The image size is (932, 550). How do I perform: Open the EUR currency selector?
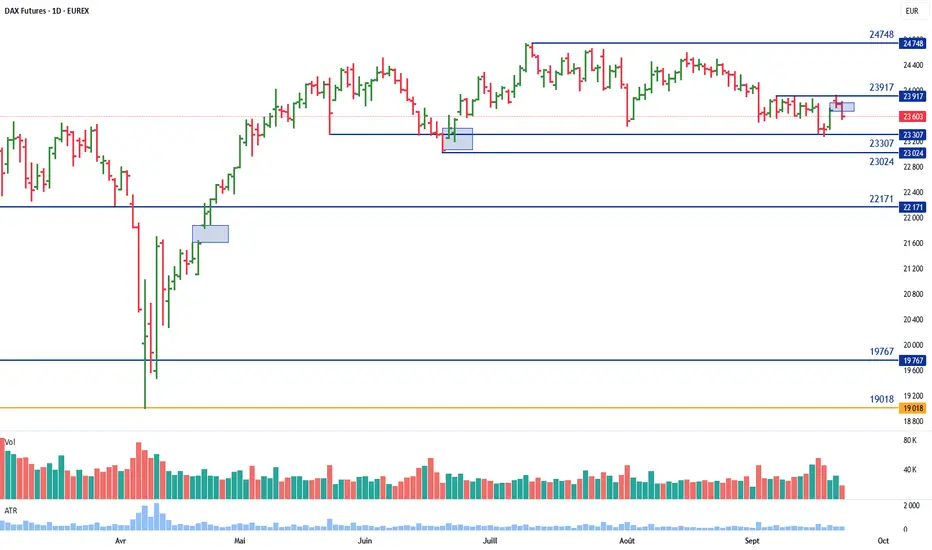click(x=911, y=12)
